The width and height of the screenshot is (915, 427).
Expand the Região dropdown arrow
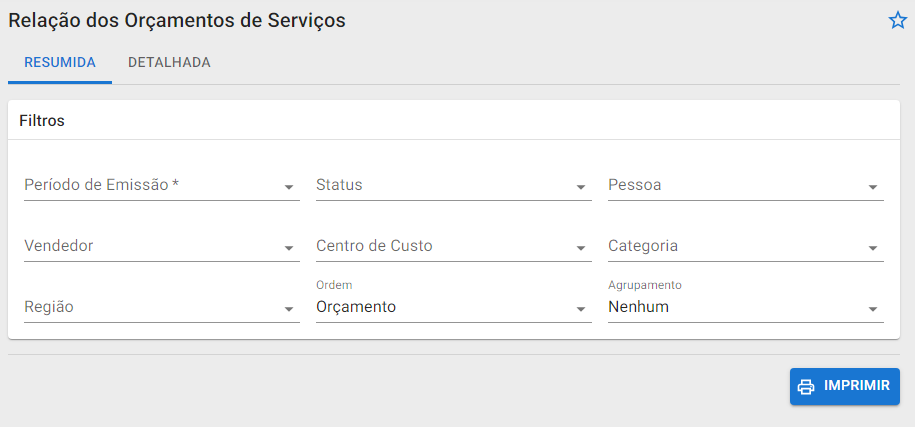click(x=289, y=309)
